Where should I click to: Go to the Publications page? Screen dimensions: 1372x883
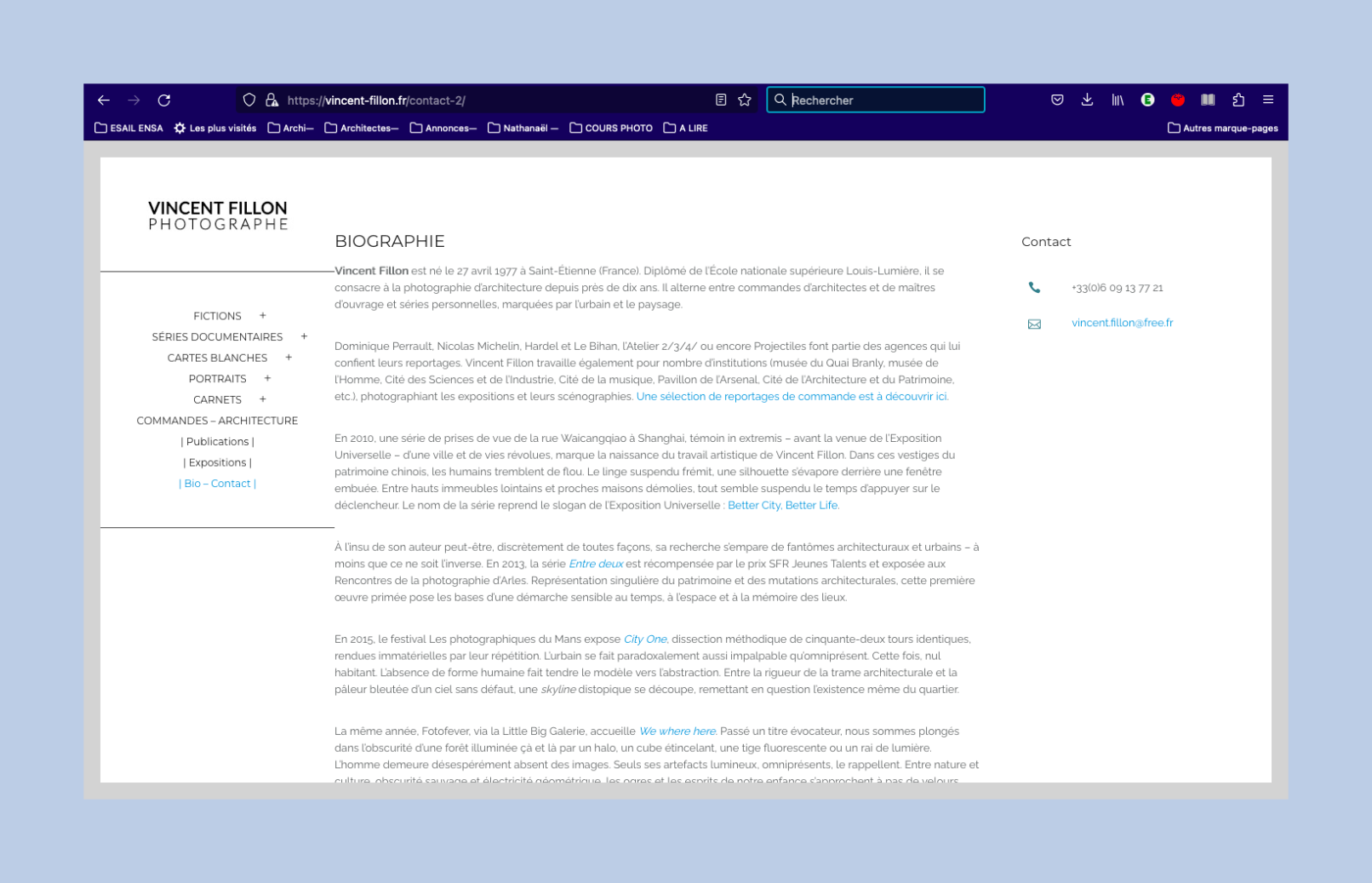(x=217, y=442)
